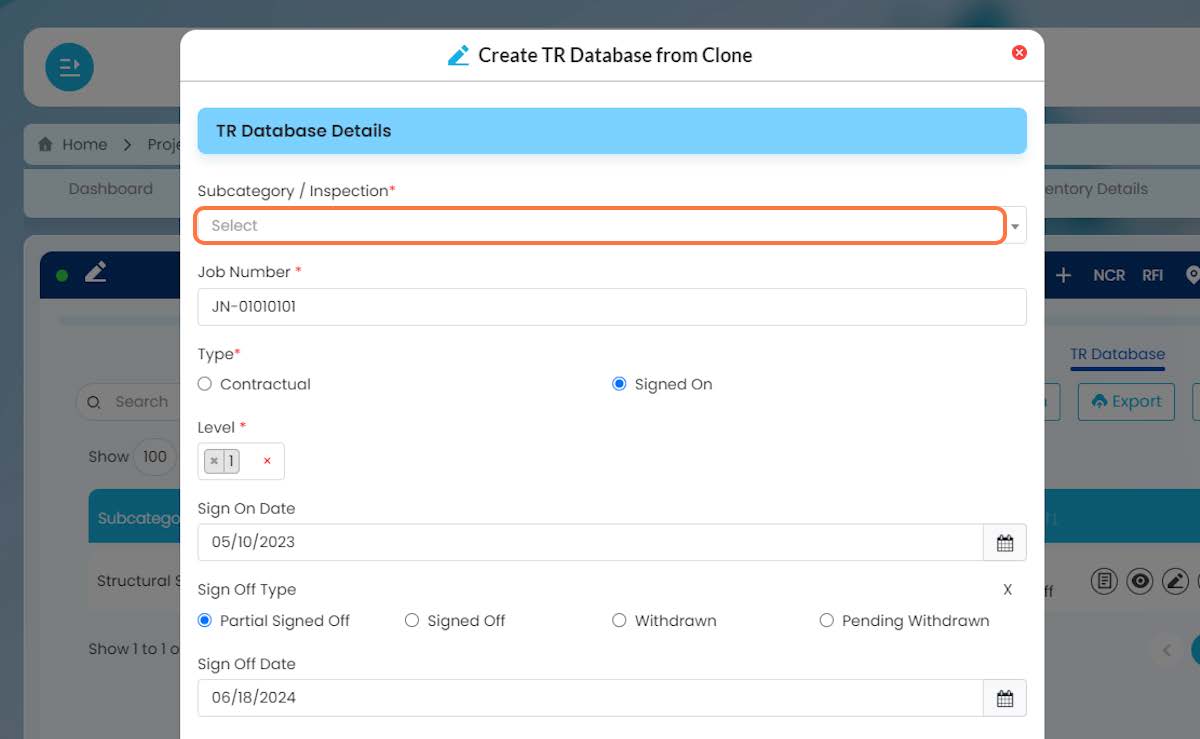This screenshot has height=739, width=1200.
Task: Click plus add icon in header bar
Action: coord(1063,275)
